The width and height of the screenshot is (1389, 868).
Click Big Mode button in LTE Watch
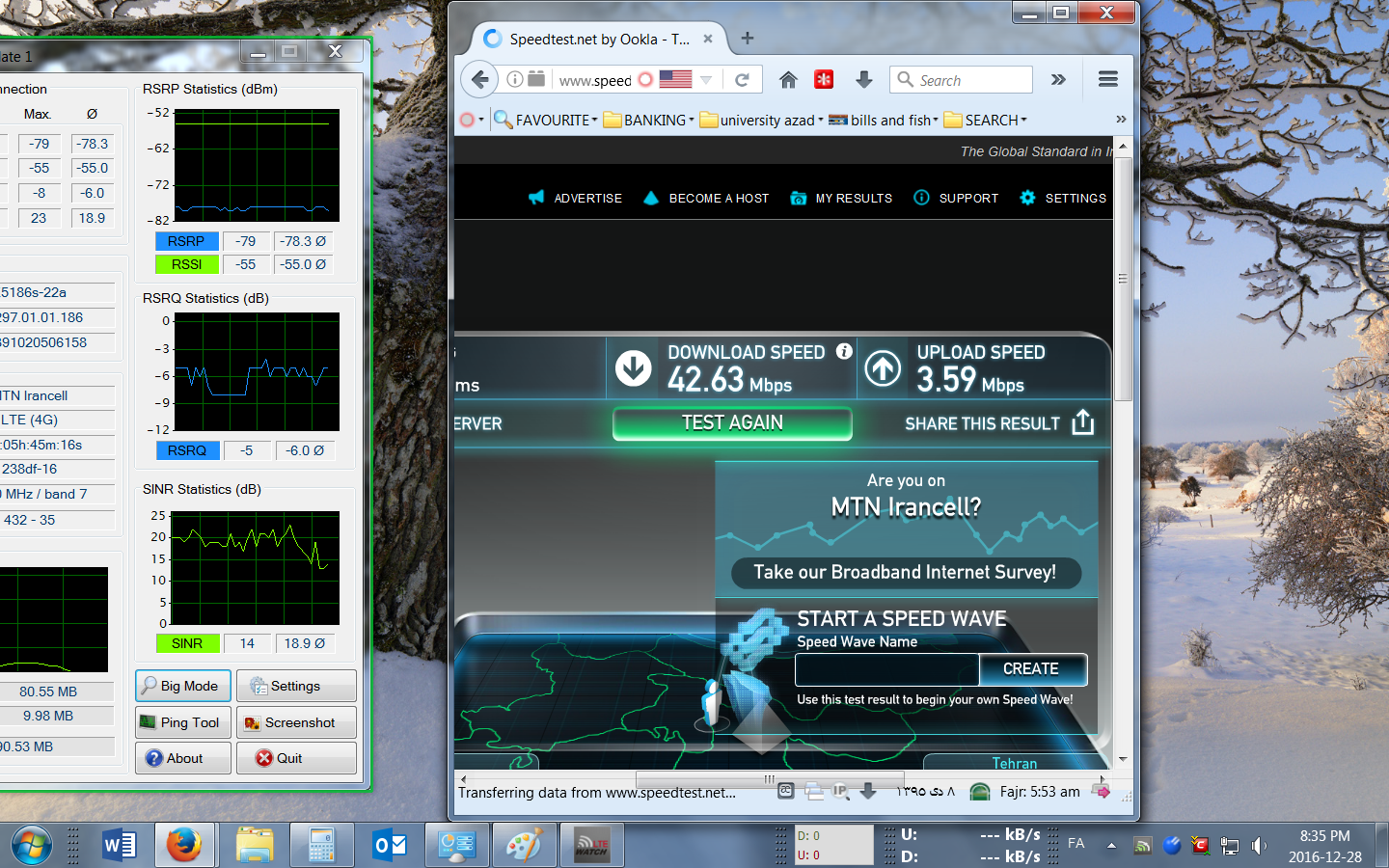point(183,686)
